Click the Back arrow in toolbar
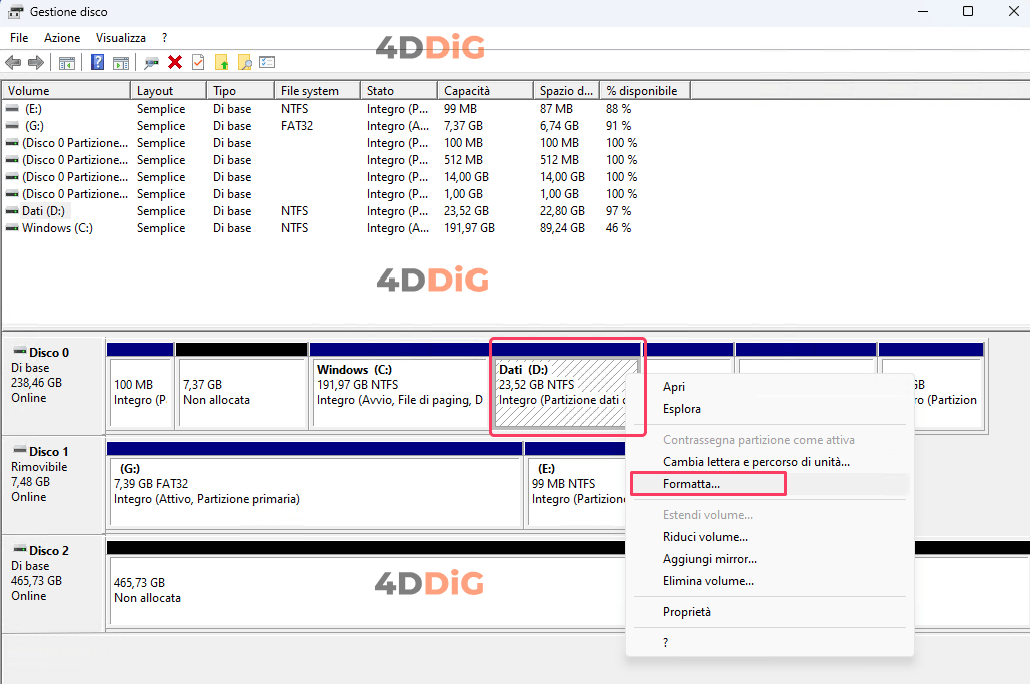Image resolution: width=1030 pixels, height=684 pixels. click(12, 62)
